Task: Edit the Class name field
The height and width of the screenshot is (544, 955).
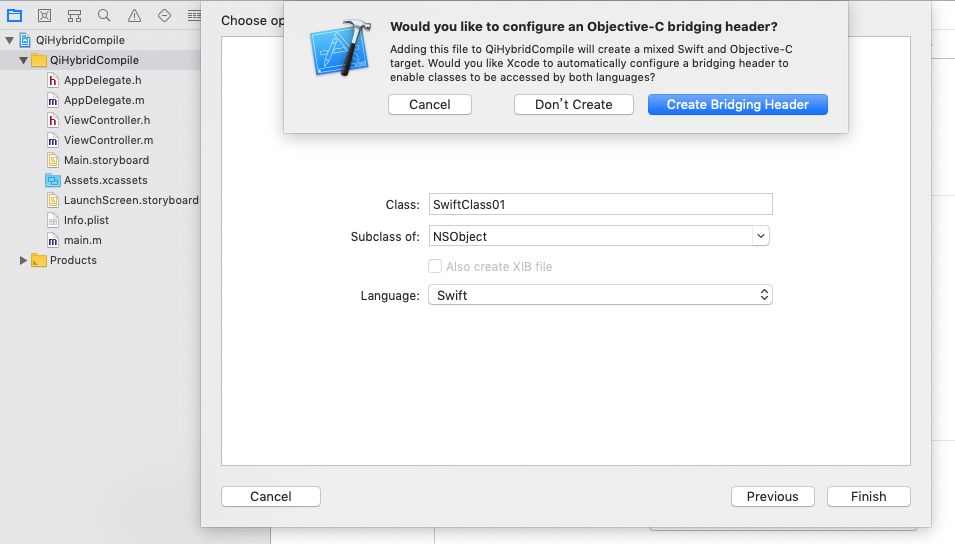Action: 601,204
